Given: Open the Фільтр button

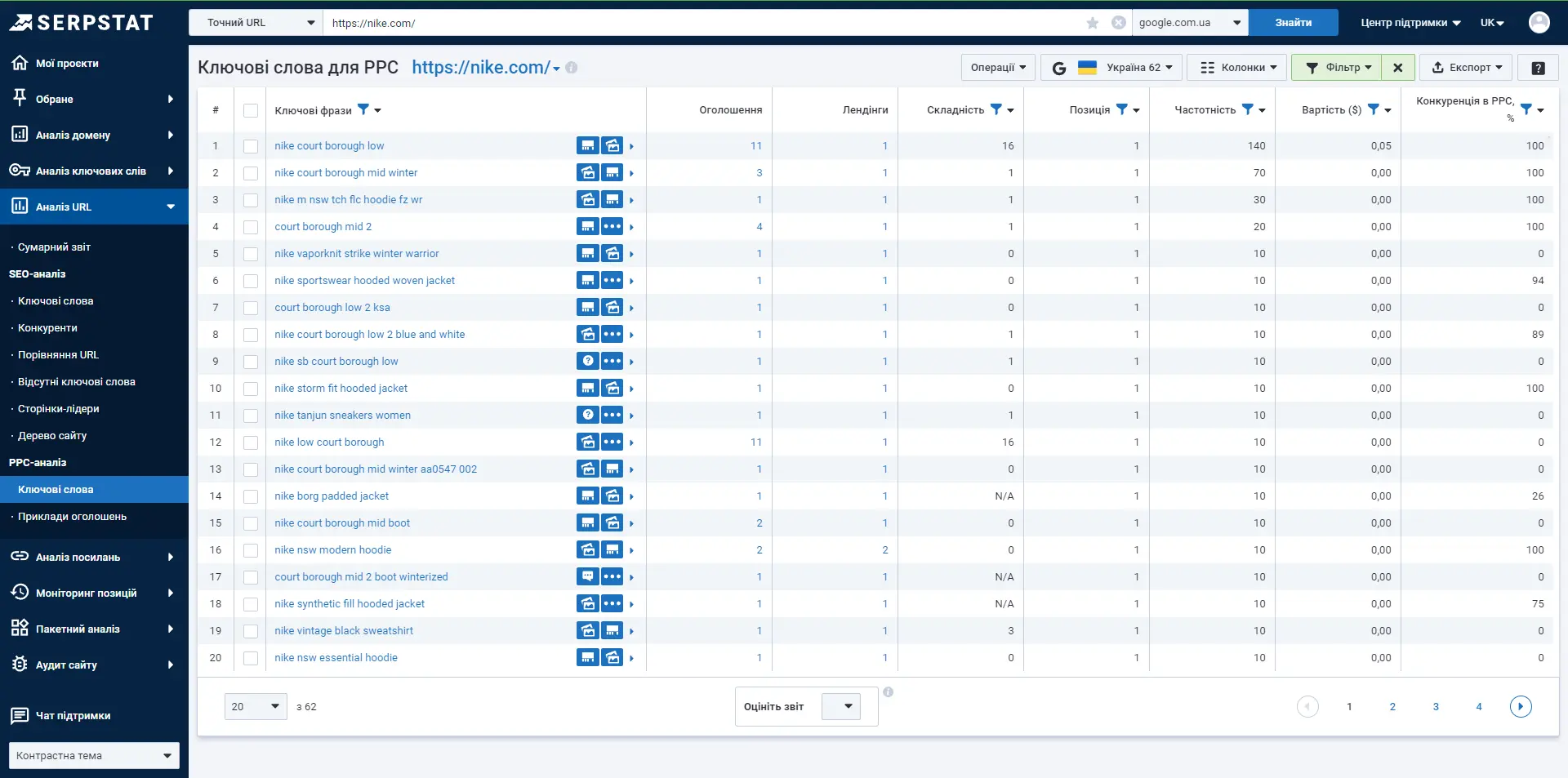Looking at the screenshot, I should (x=1337, y=68).
